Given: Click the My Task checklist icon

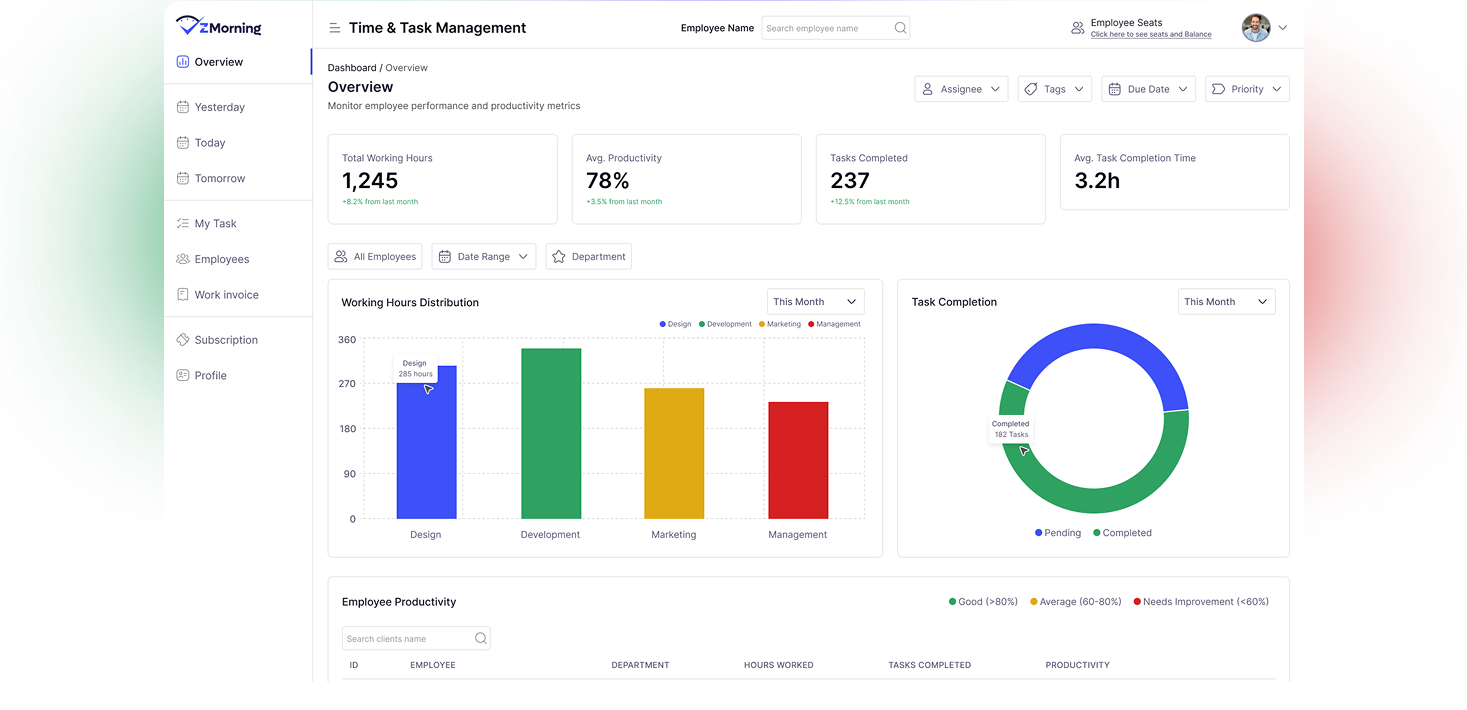Looking at the screenshot, I should point(183,224).
